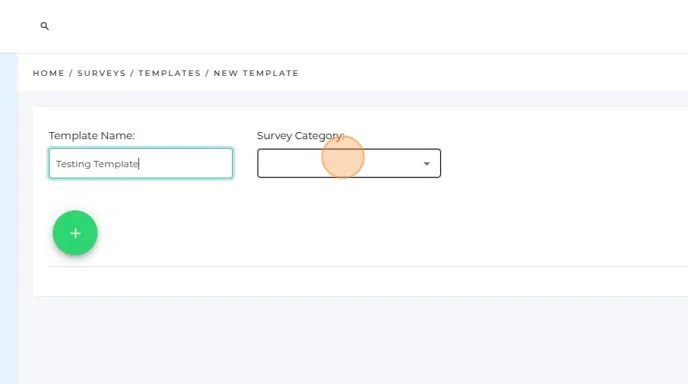688x384 pixels.
Task: Click the gray background below the card
Action: 351,340
